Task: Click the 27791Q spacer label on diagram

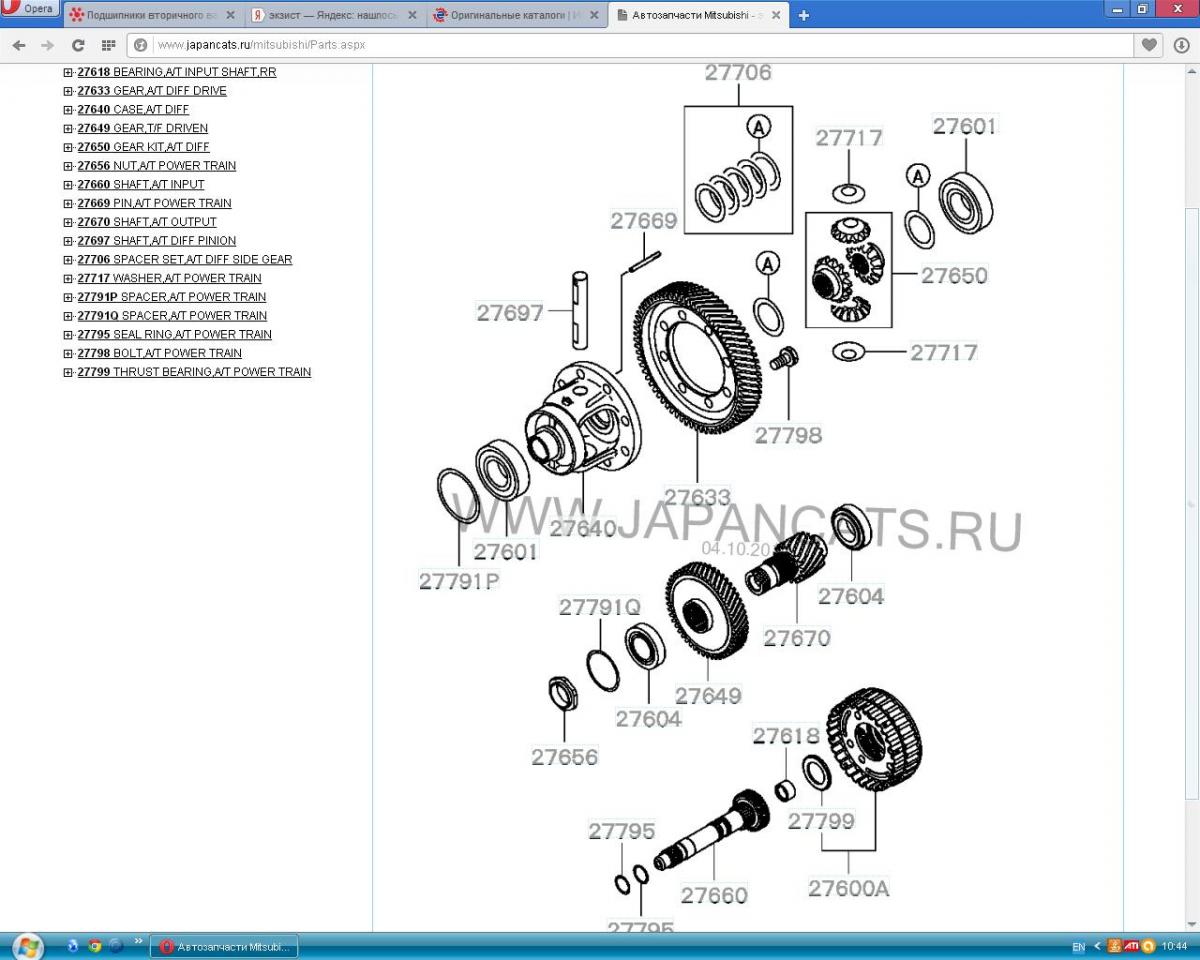Action: pyautogui.click(x=600, y=607)
